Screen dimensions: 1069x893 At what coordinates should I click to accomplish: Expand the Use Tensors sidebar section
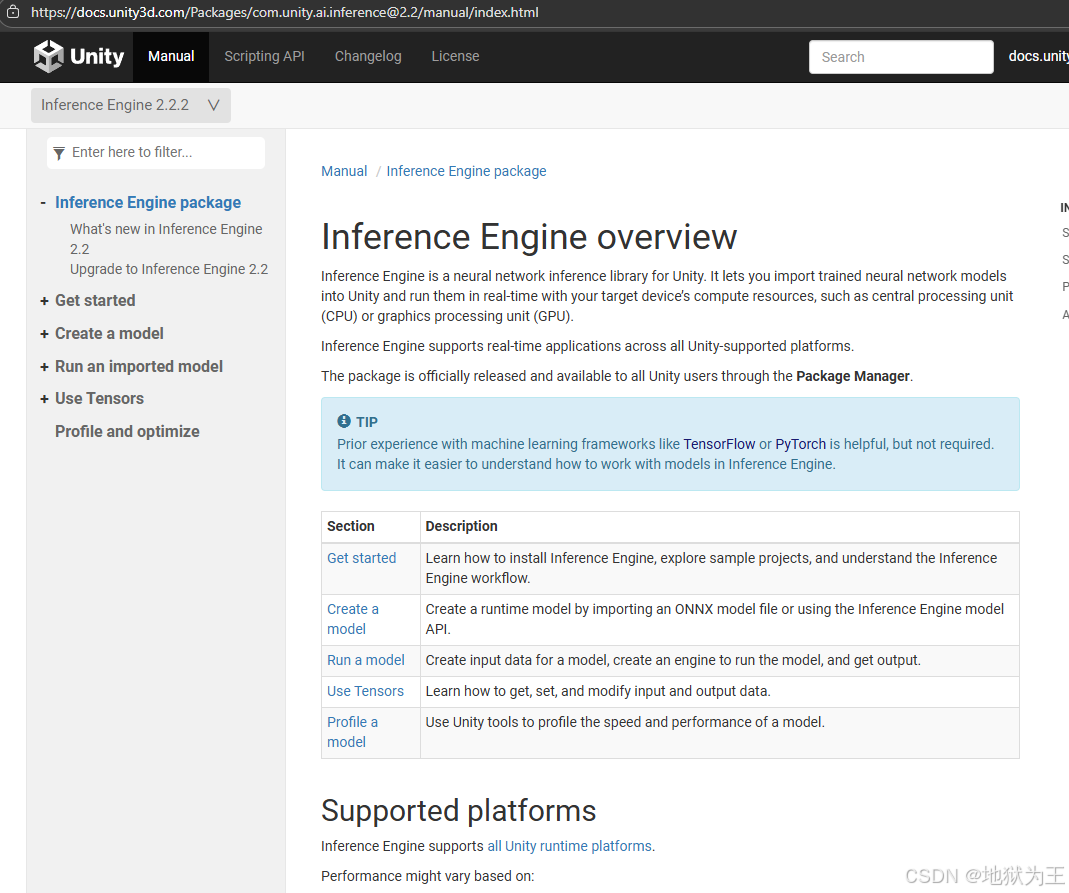pos(44,399)
